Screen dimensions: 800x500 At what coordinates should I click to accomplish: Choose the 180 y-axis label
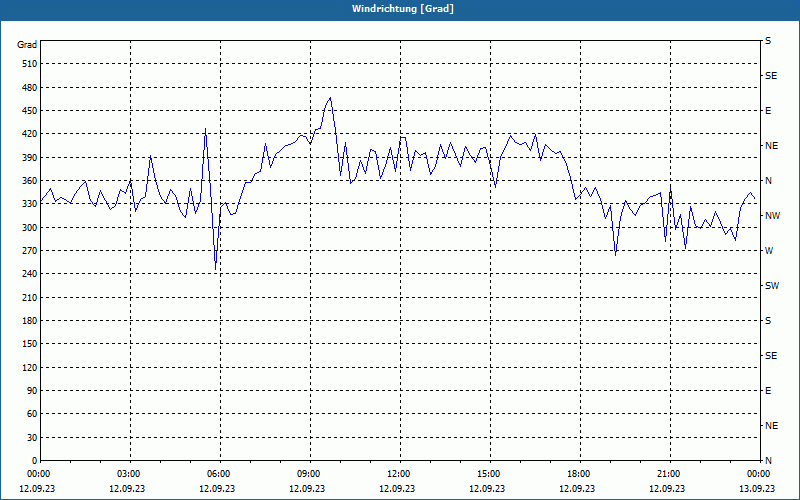click(x=30, y=320)
